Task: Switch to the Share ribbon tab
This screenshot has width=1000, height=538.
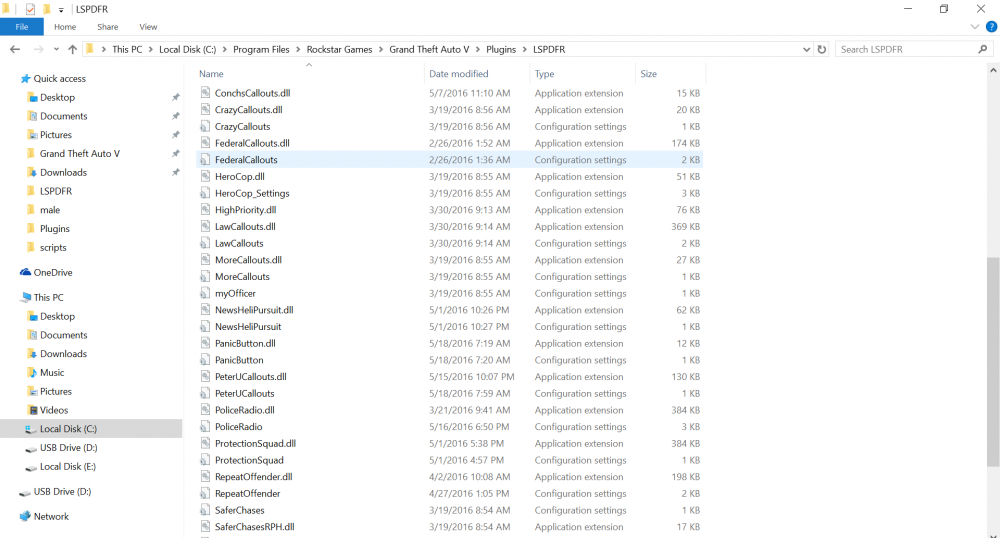Action: 108,27
